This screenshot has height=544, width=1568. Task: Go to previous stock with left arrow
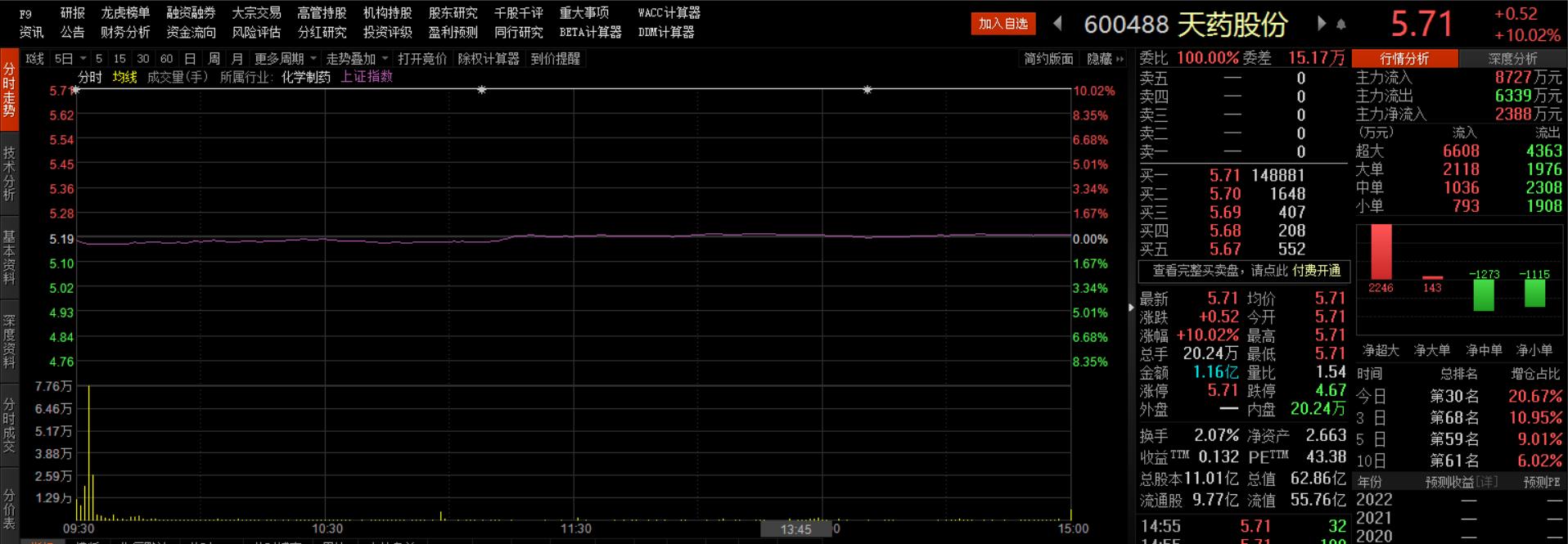[1057, 24]
